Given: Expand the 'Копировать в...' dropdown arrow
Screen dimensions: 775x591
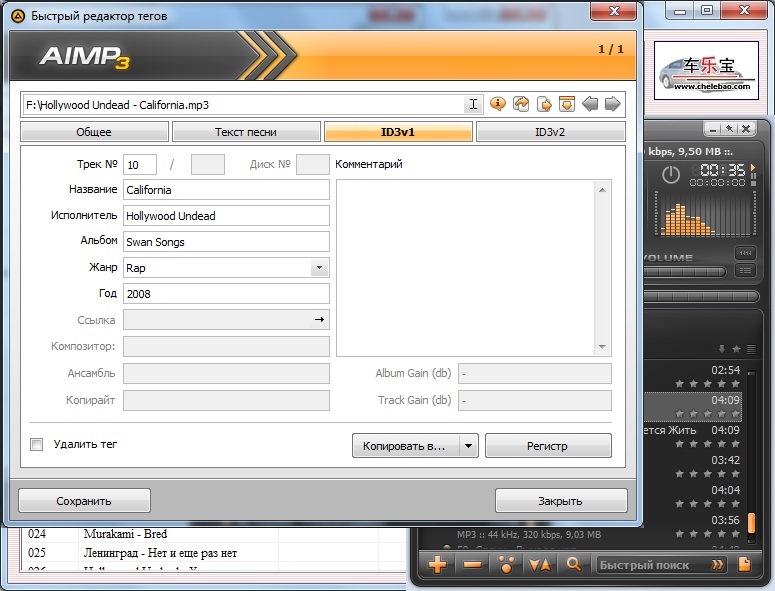Looking at the screenshot, I should pyautogui.click(x=468, y=446).
